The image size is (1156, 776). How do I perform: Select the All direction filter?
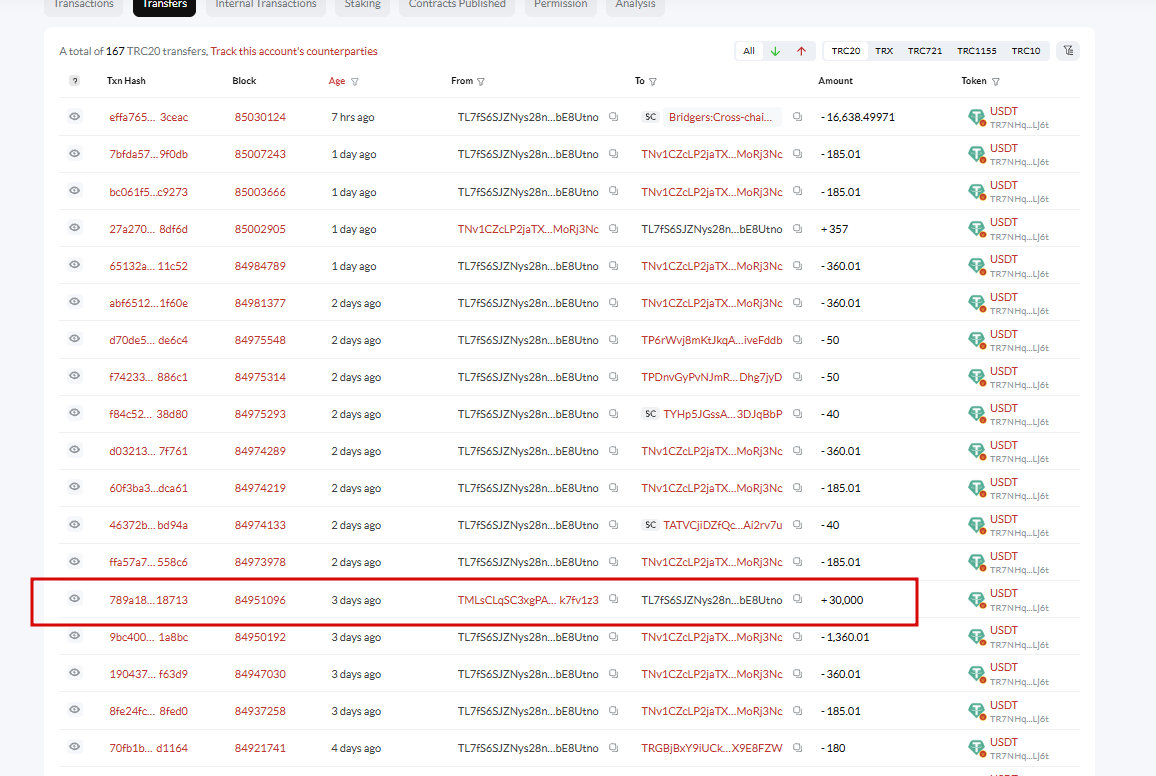(749, 51)
